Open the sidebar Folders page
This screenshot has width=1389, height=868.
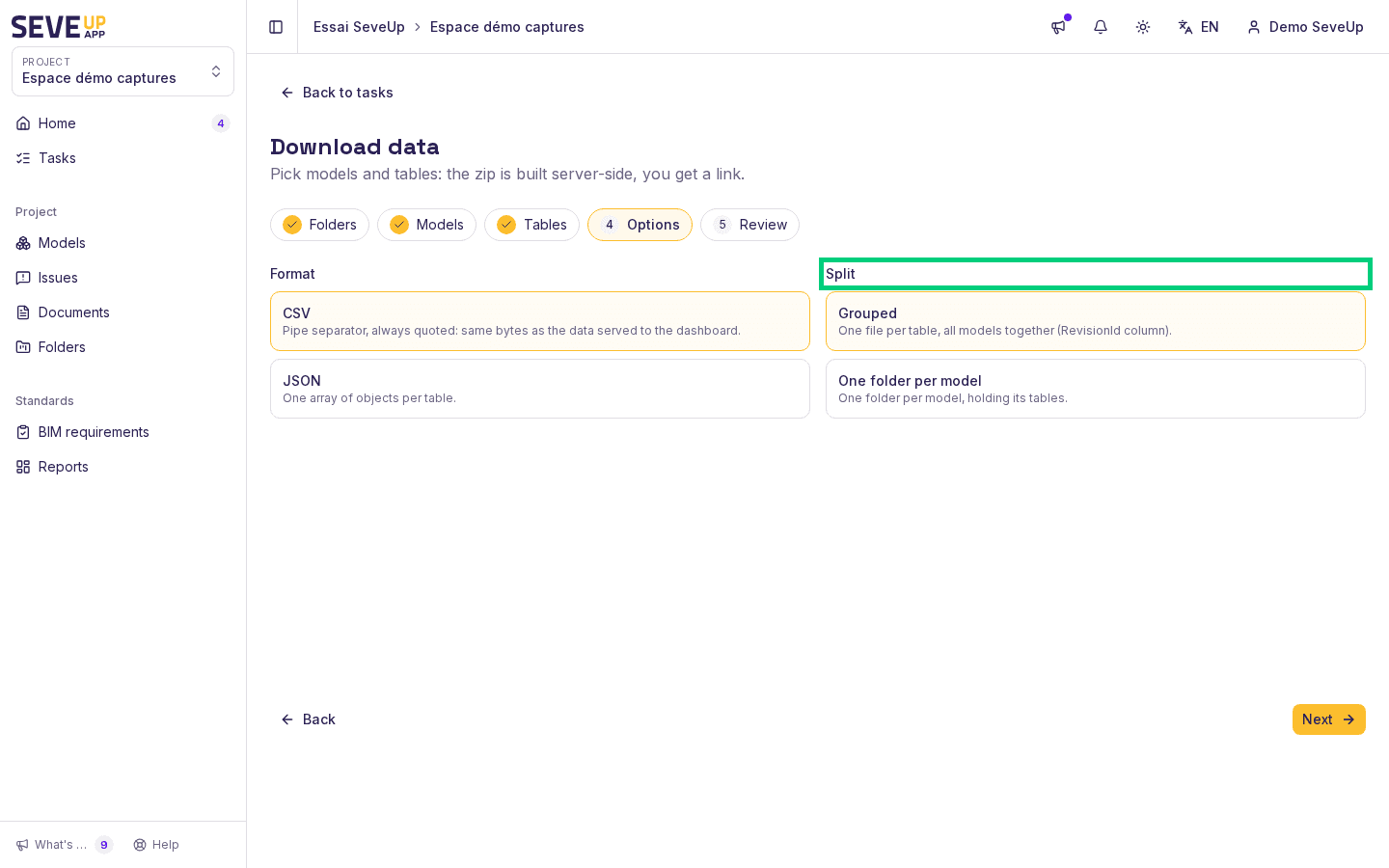[123, 347]
